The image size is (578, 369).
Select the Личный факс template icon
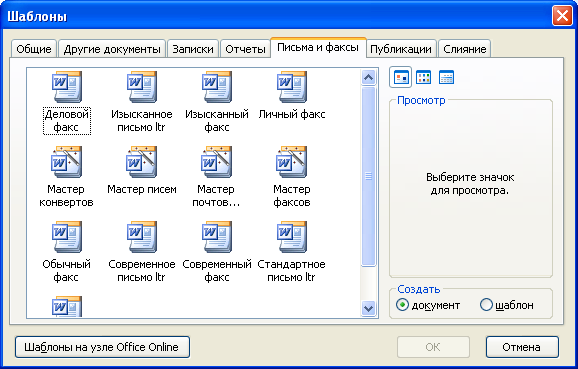[292, 87]
